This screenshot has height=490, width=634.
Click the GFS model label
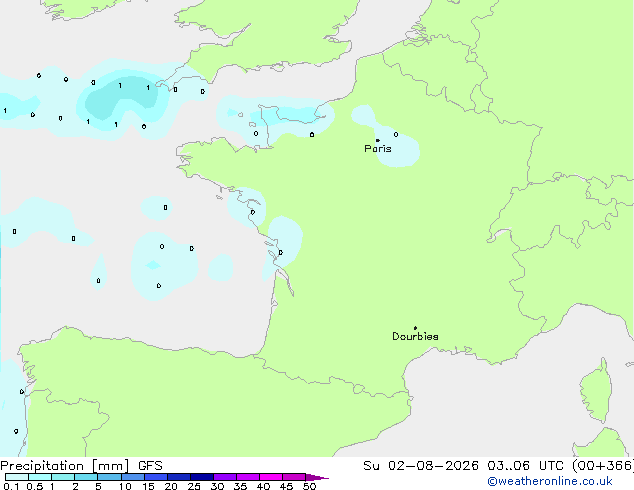(150, 466)
